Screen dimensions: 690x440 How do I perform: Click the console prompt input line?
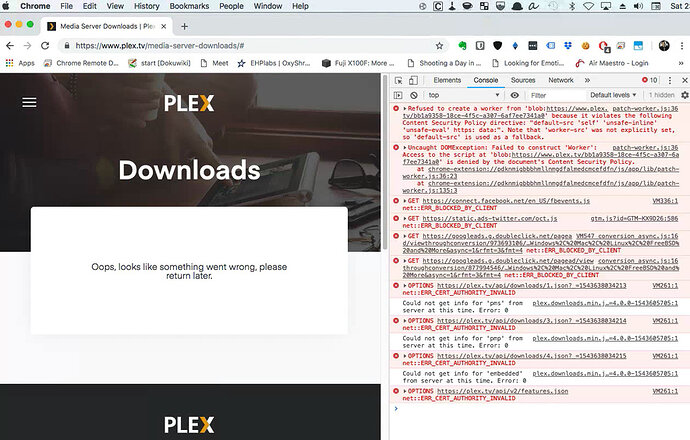541,409
